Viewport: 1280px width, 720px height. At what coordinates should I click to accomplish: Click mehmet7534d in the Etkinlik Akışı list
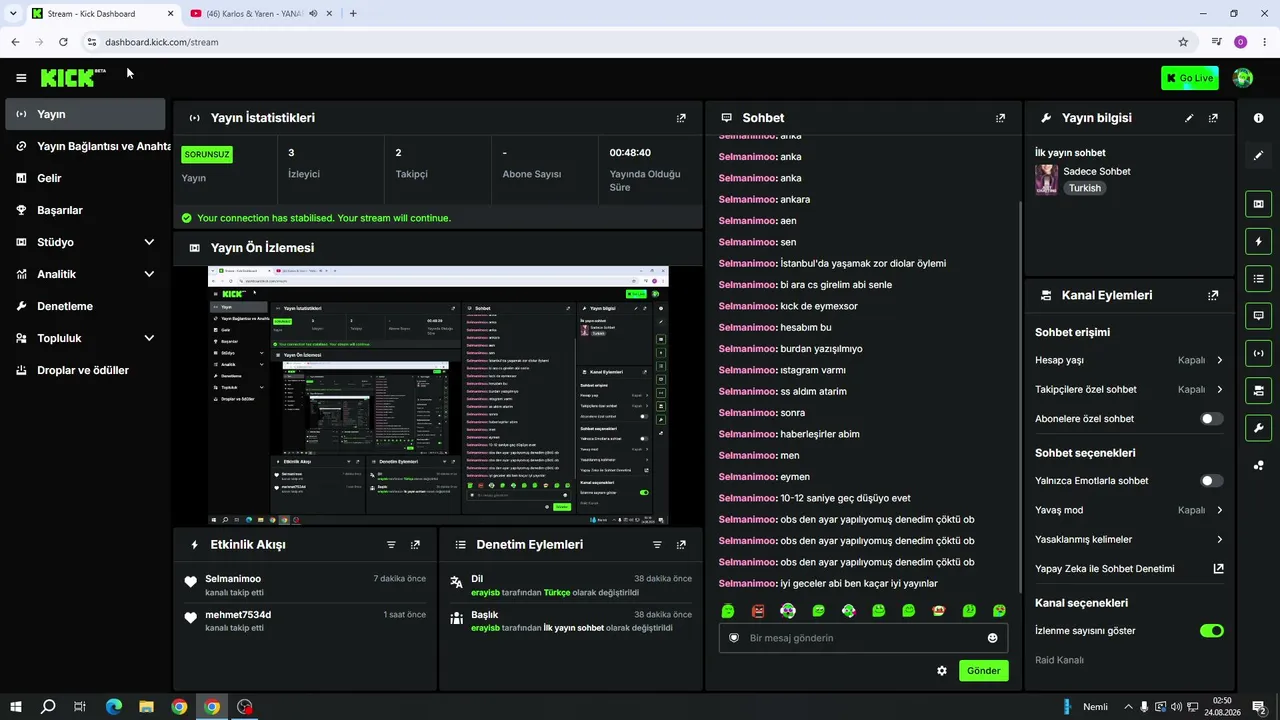(x=238, y=615)
